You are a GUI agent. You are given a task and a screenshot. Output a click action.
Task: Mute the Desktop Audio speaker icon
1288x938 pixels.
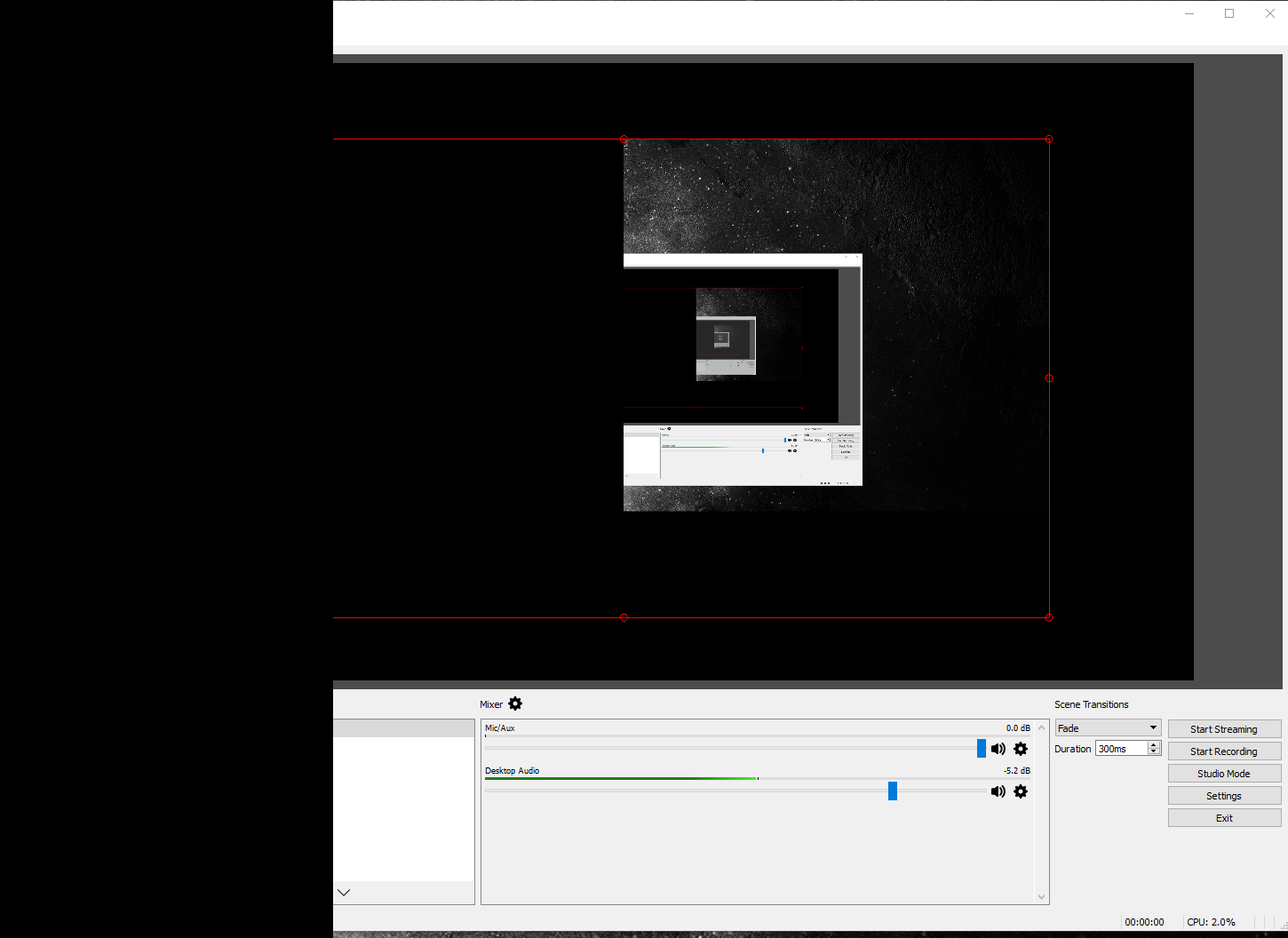998,791
